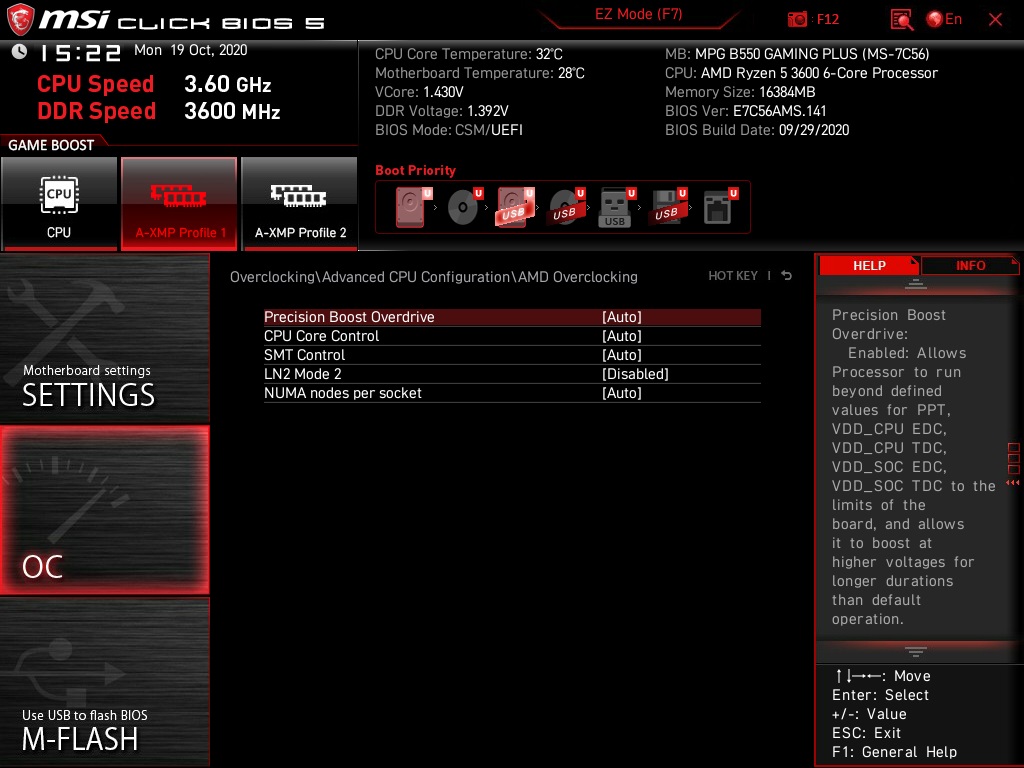Click the CD/DVD drive boot icon
The image size is (1024, 768).
(x=462, y=205)
